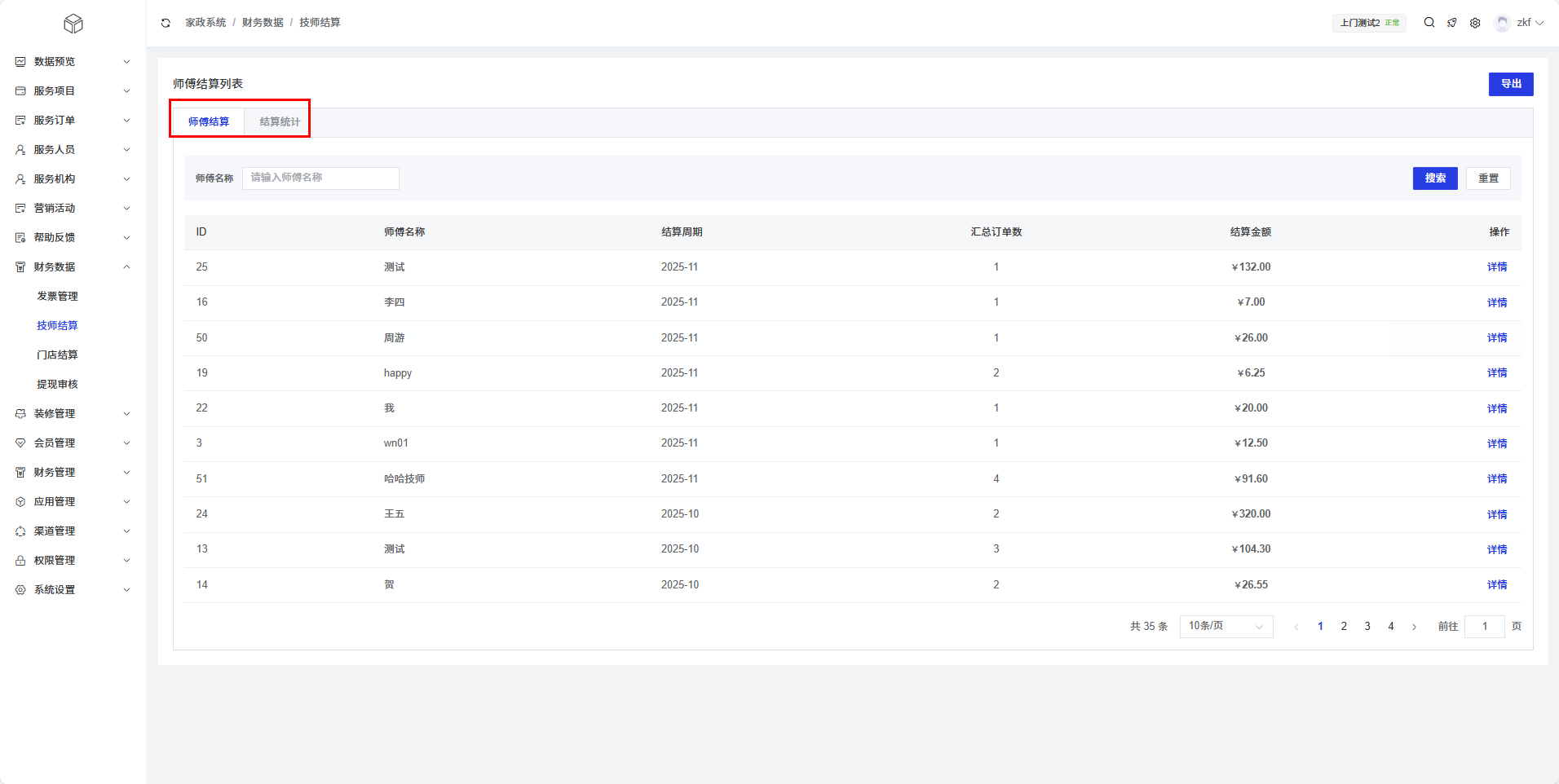Image resolution: width=1559 pixels, height=784 pixels.
Task: Expand the 权限管理 menu chevron
Action: pos(126,561)
